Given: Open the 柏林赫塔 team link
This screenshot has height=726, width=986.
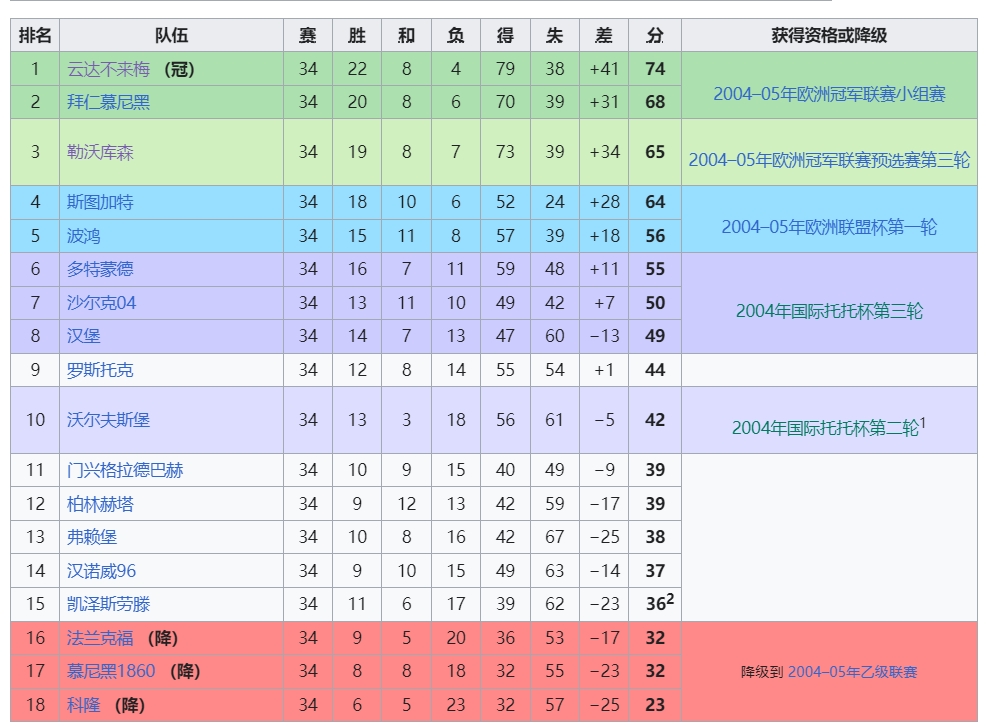Looking at the screenshot, I should 100,504.
